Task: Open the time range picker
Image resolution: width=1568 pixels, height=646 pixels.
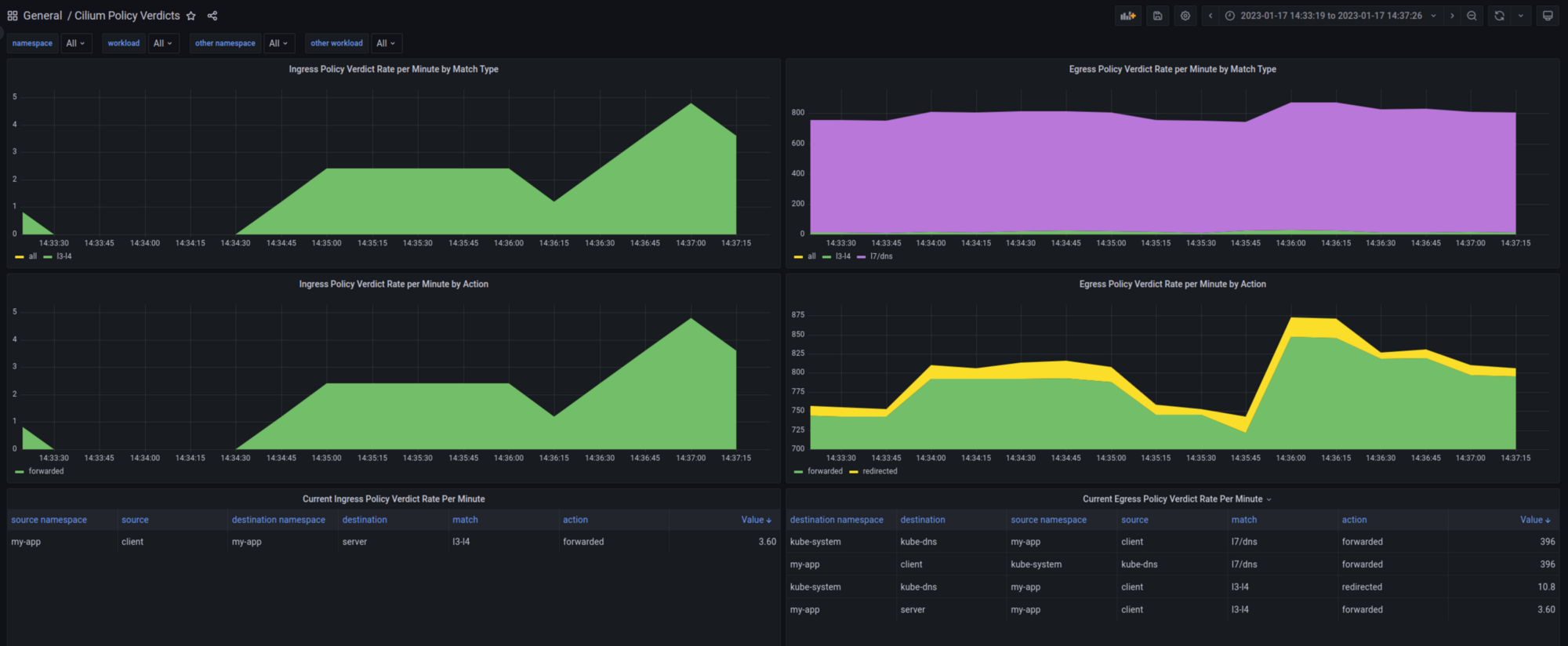Action: tap(1331, 16)
